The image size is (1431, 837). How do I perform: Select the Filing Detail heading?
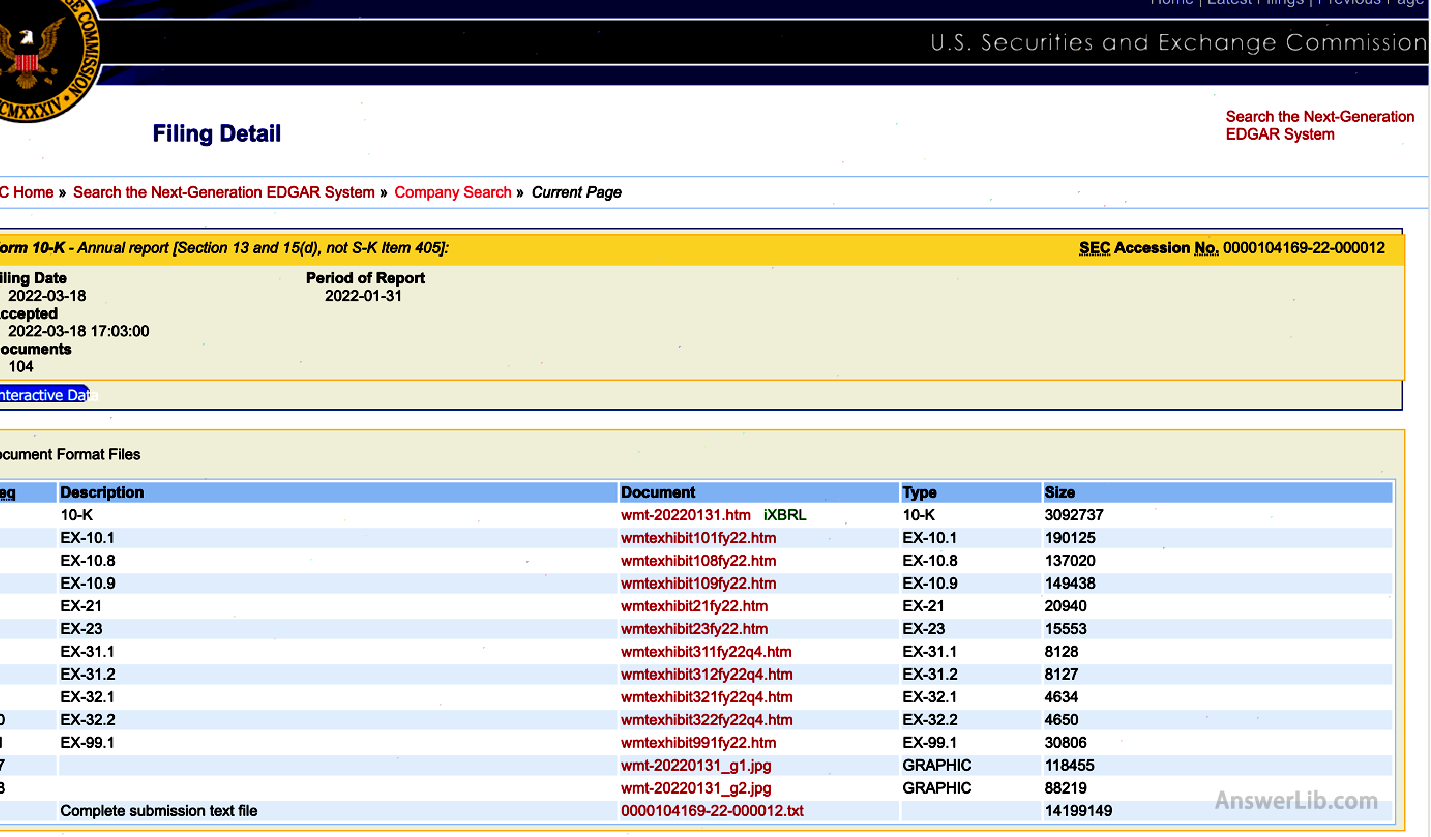click(x=217, y=134)
